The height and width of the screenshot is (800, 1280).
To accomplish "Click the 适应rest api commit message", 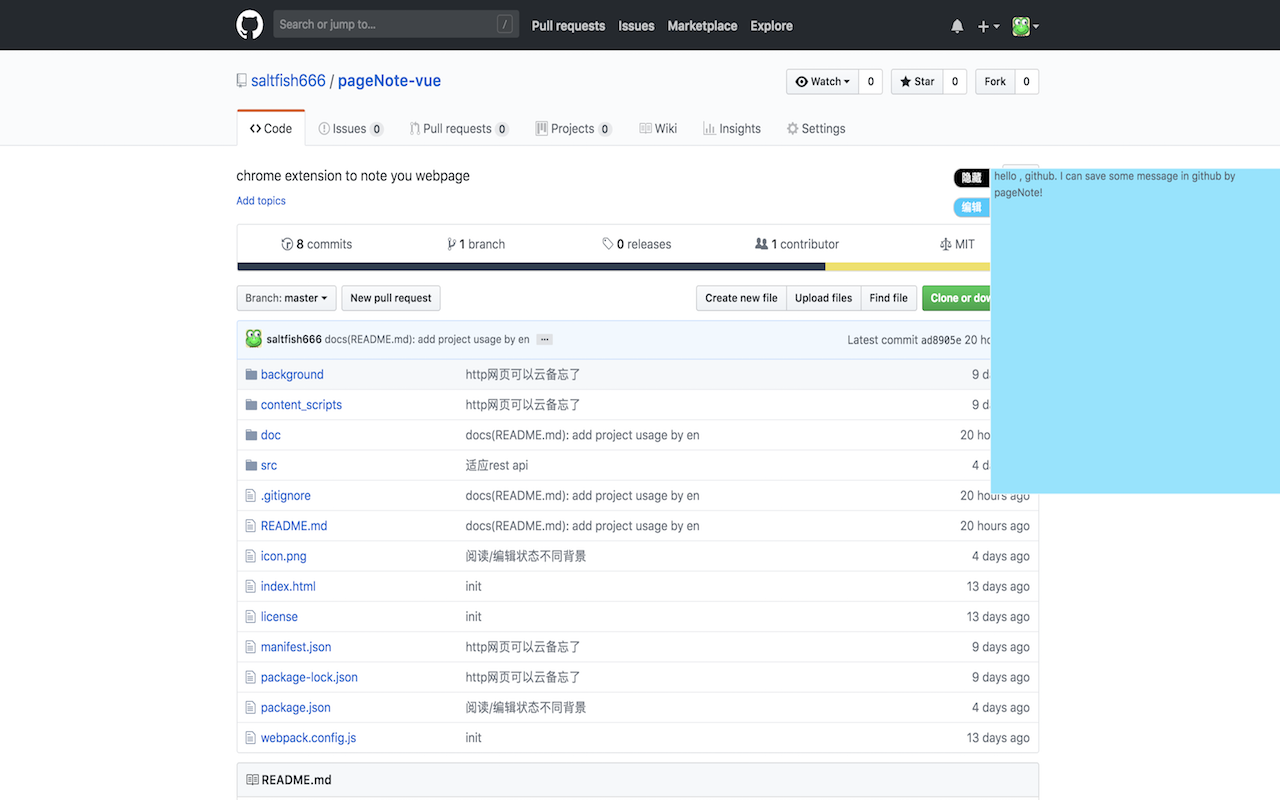I will 497,465.
